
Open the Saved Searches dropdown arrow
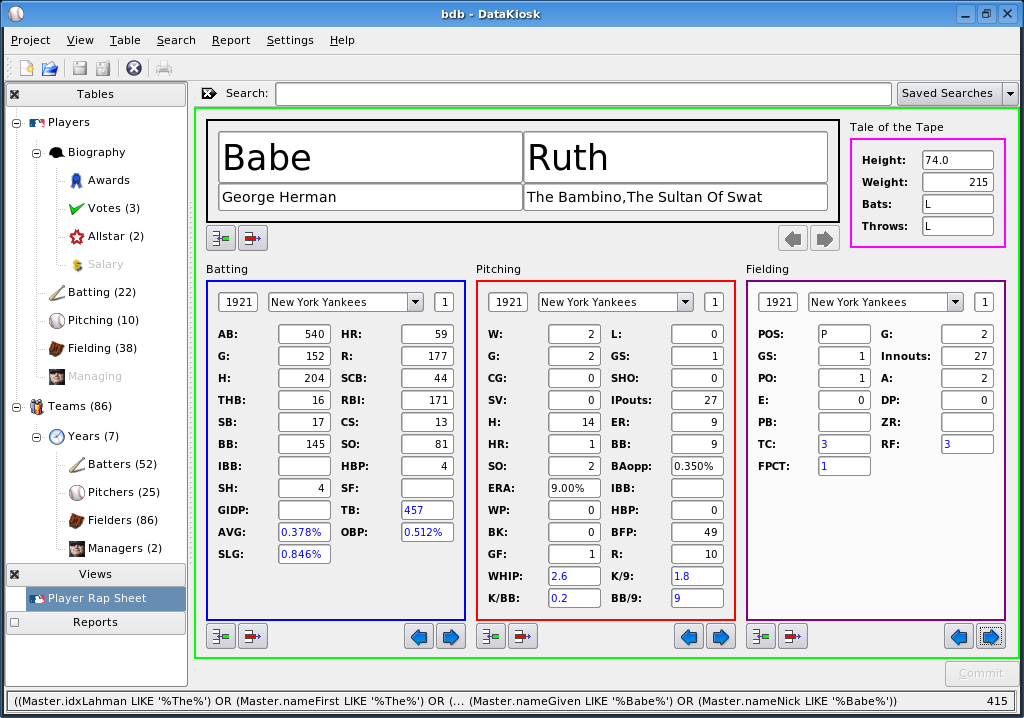click(1010, 93)
